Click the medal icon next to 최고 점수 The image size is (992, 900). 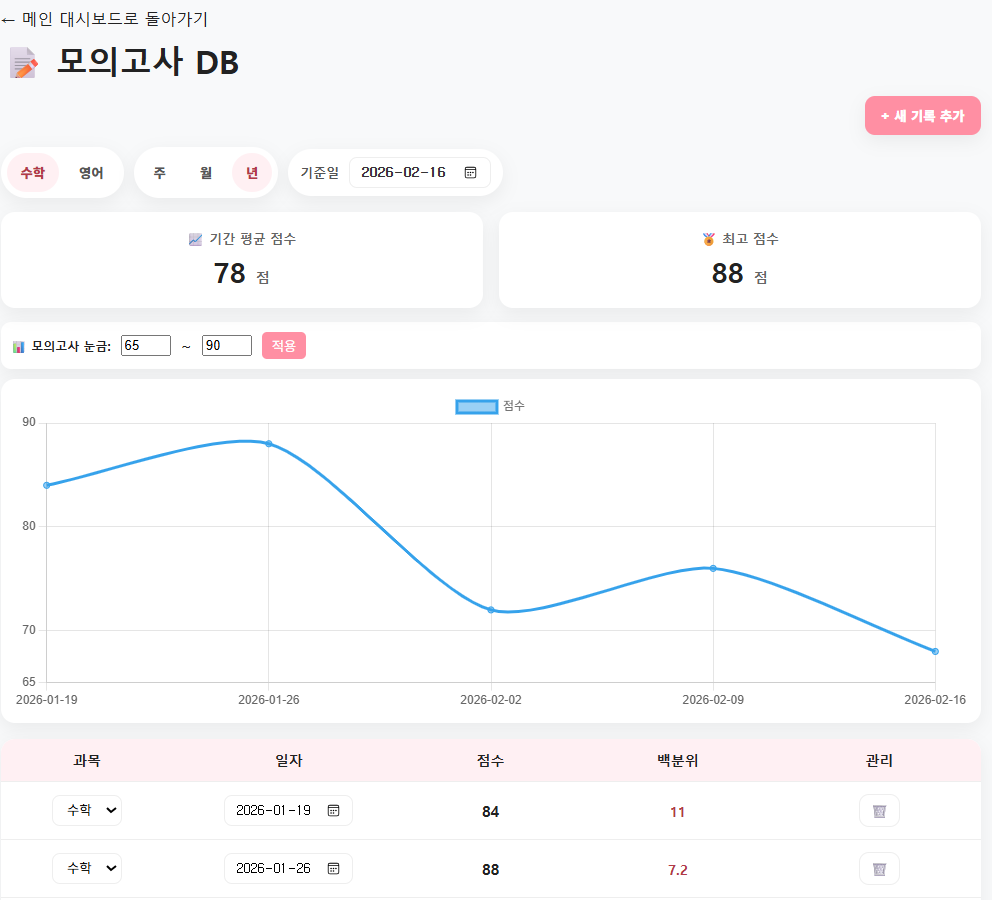tap(709, 239)
